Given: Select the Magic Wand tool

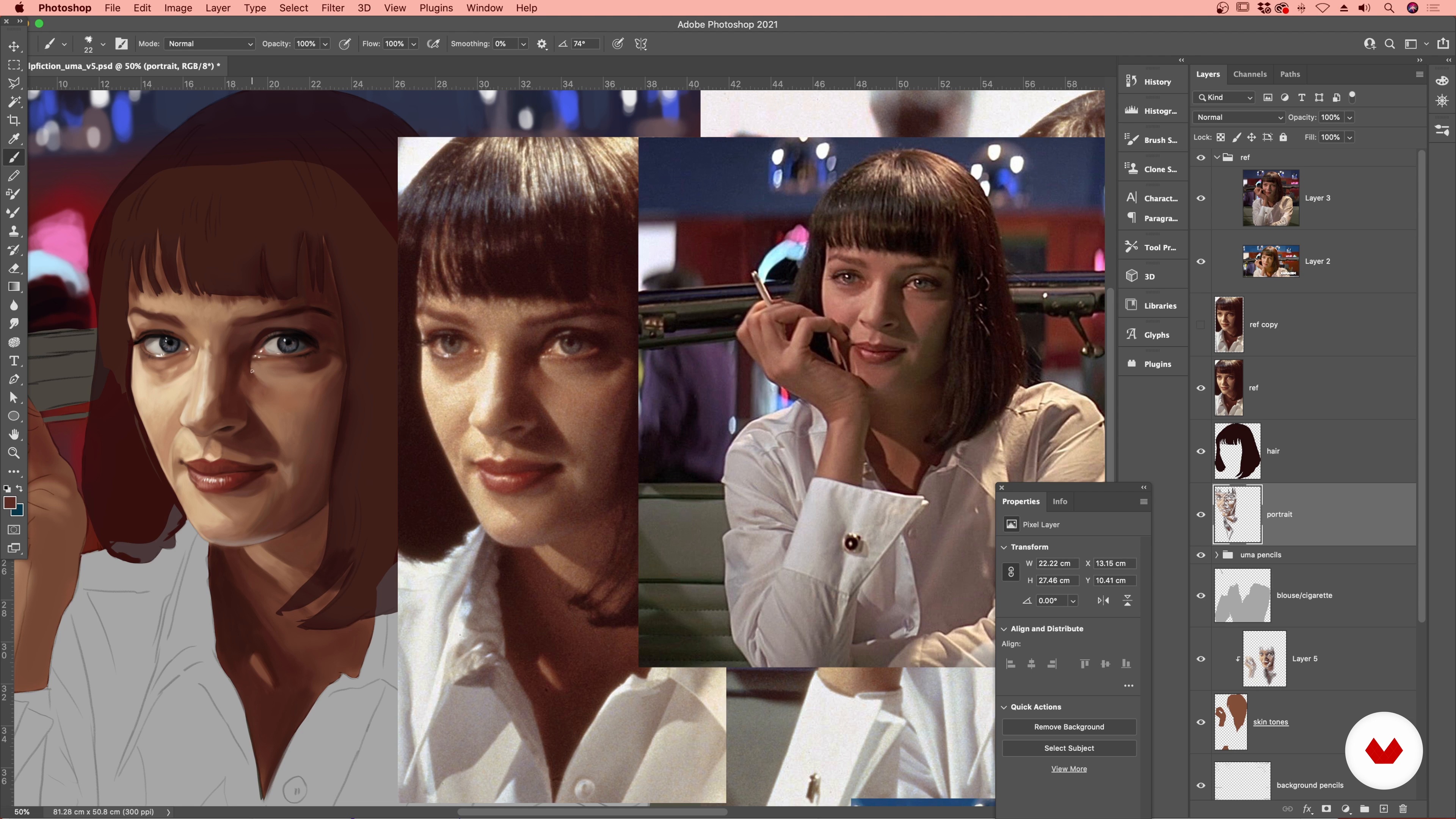Looking at the screenshot, I should click(x=14, y=102).
